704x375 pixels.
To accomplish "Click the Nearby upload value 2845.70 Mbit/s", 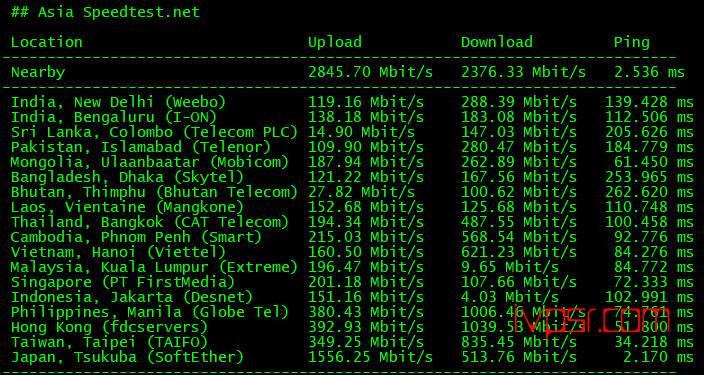I will (370, 72).
